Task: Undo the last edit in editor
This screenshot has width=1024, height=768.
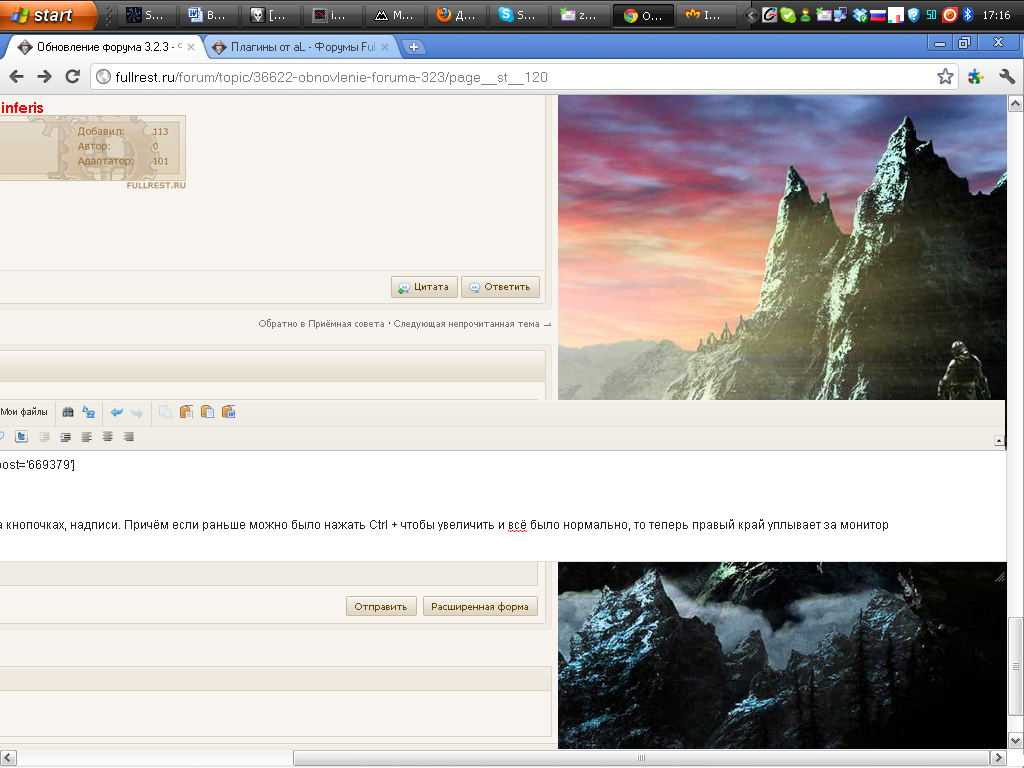Action: [116, 412]
